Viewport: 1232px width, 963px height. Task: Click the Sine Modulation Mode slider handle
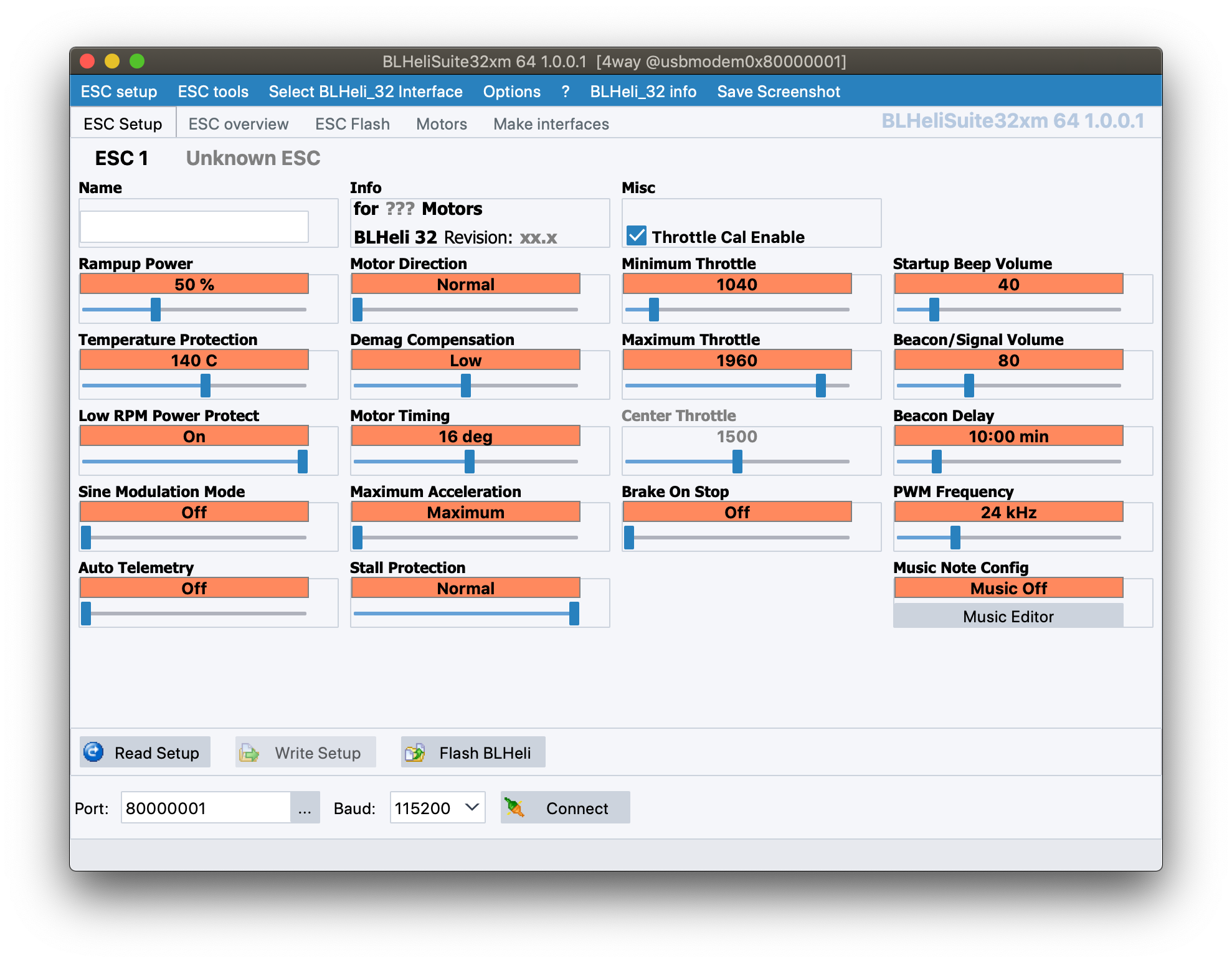pyautogui.click(x=86, y=537)
